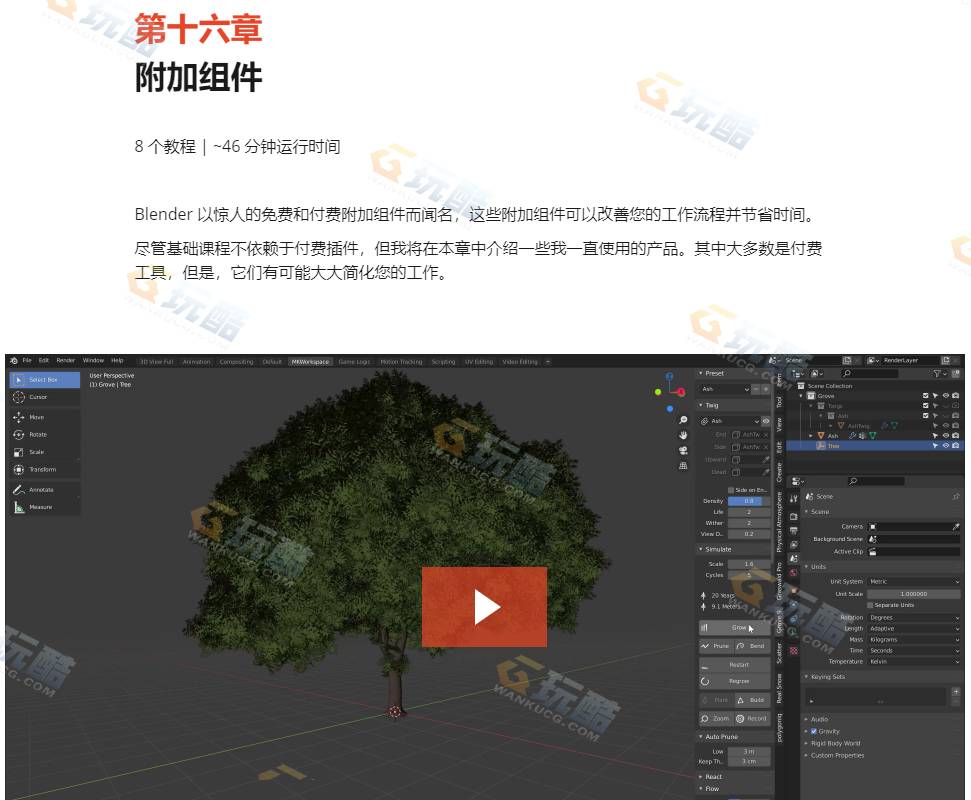Screen dimensions: 971x800
Task: Open the View Layer properties icon
Action: (x=793, y=545)
